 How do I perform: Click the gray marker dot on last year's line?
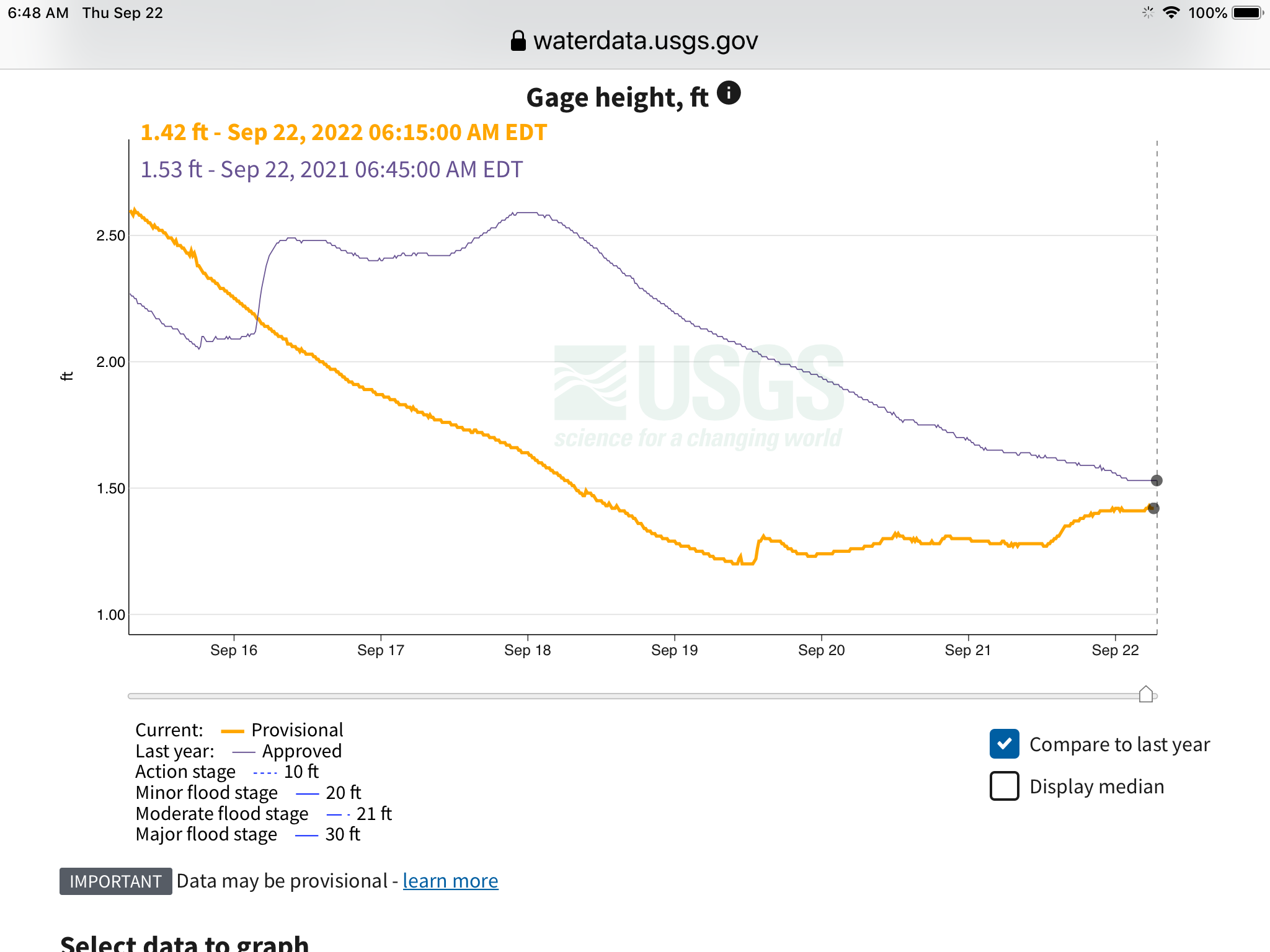coord(1157,480)
